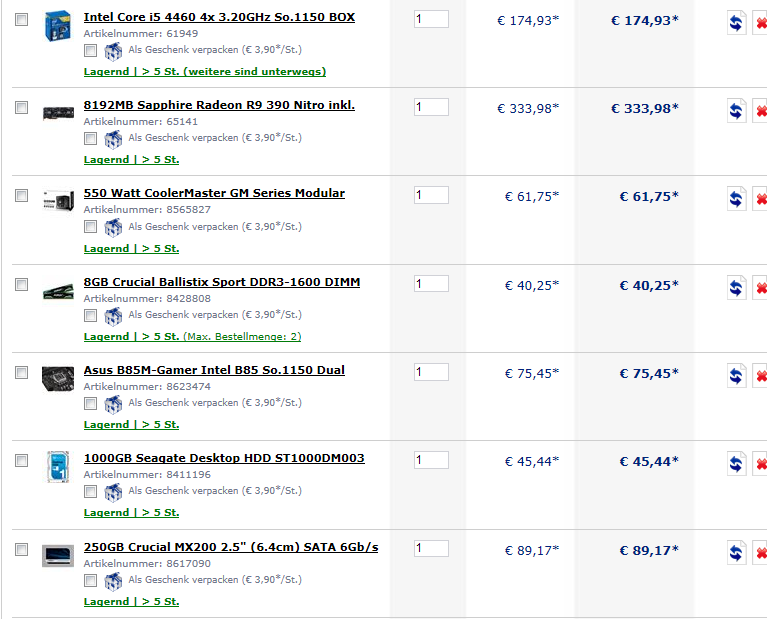Click gift box icon under Asus B85M-Gamer
The height and width of the screenshot is (619, 767).
[x=113, y=404]
